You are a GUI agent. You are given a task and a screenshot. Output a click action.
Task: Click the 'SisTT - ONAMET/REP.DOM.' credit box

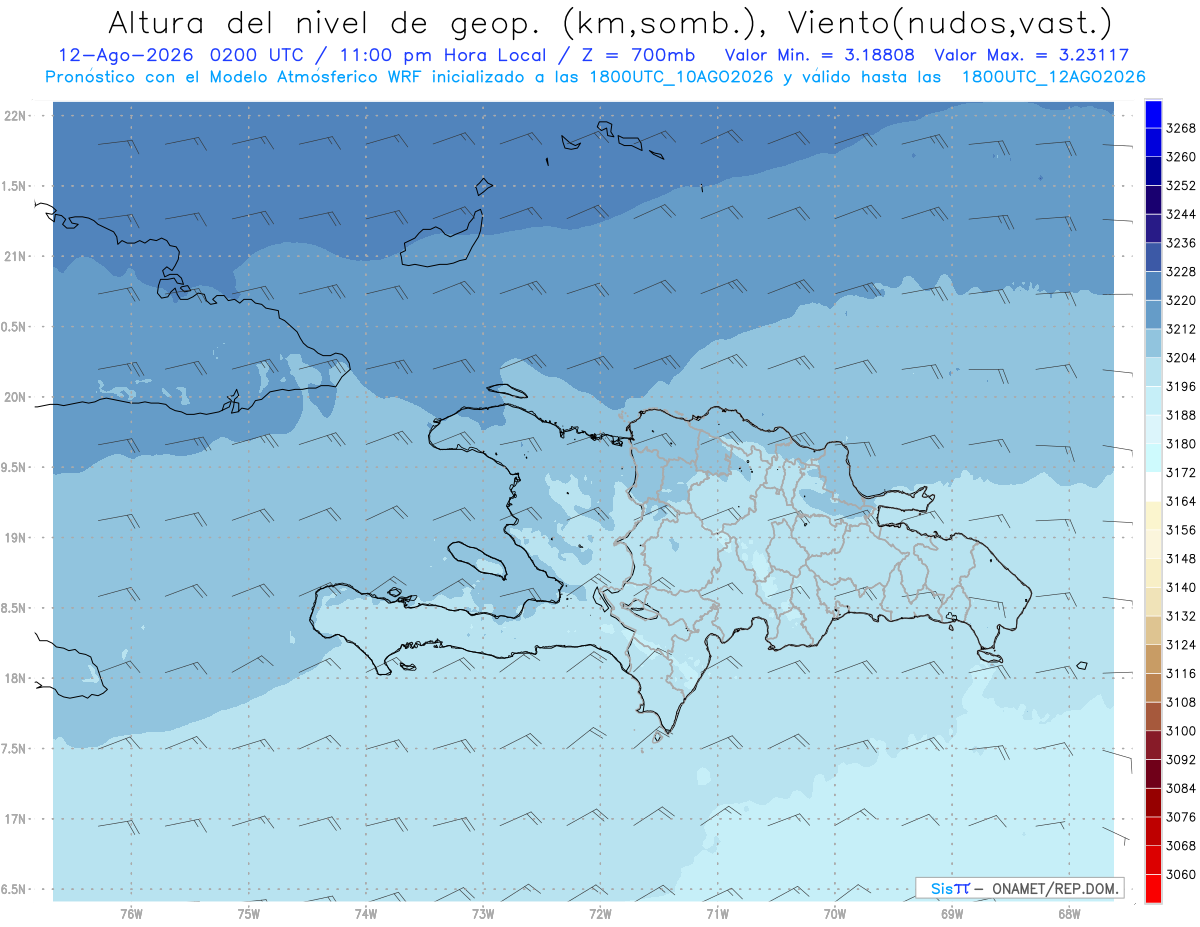(1019, 888)
